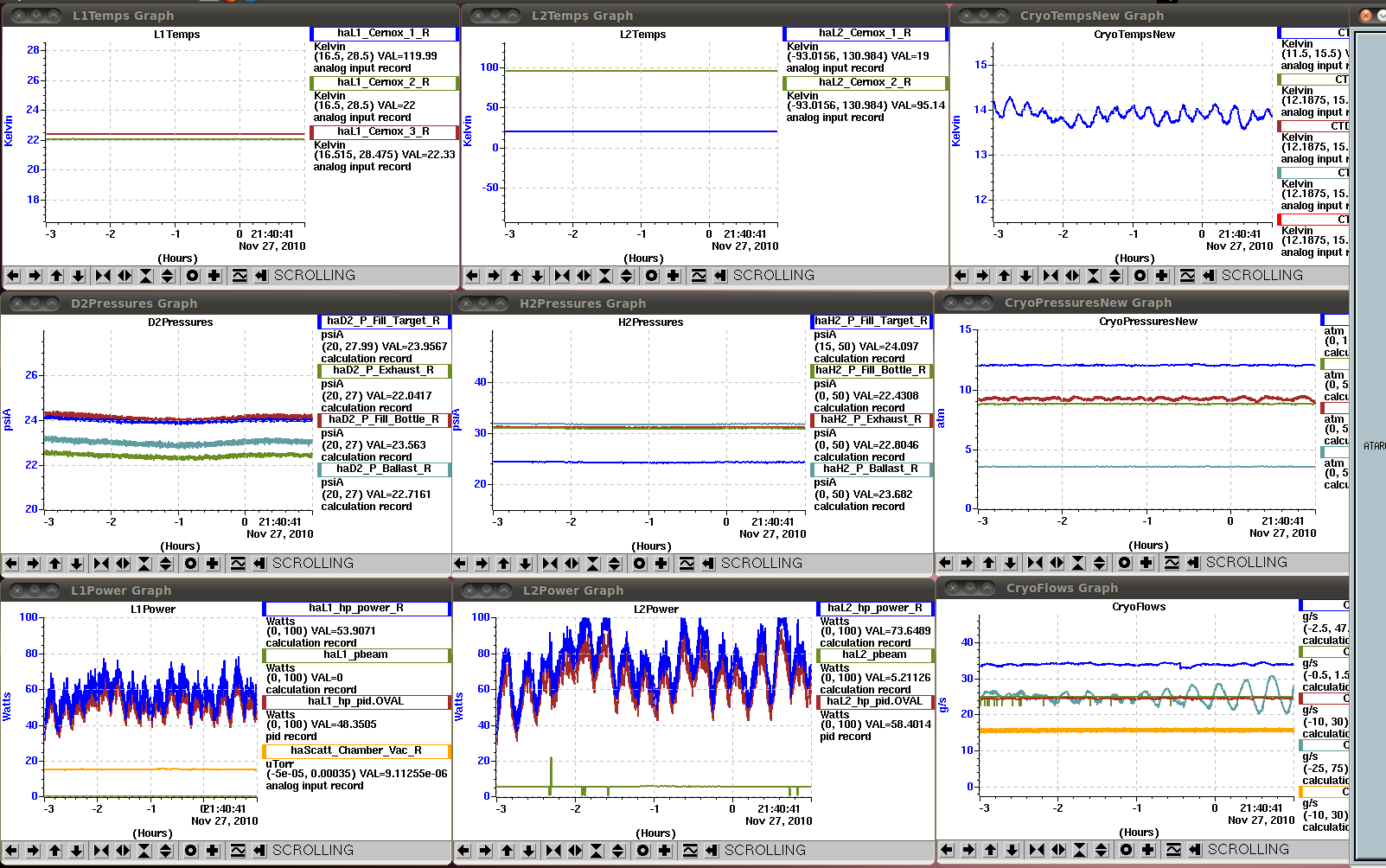Click down arrow in L2Temps Graph toolbar
Screen dimensions: 1386x868
tap(538, 276)
